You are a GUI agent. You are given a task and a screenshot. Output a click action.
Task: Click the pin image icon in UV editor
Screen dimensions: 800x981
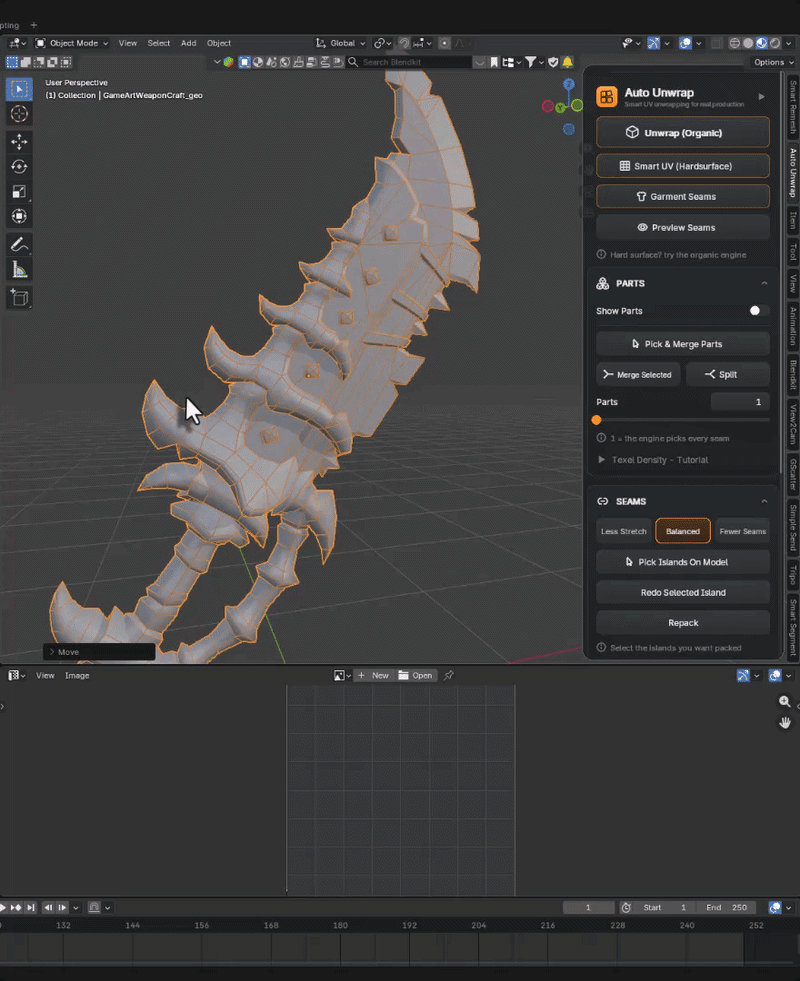[x=448, y=676]
